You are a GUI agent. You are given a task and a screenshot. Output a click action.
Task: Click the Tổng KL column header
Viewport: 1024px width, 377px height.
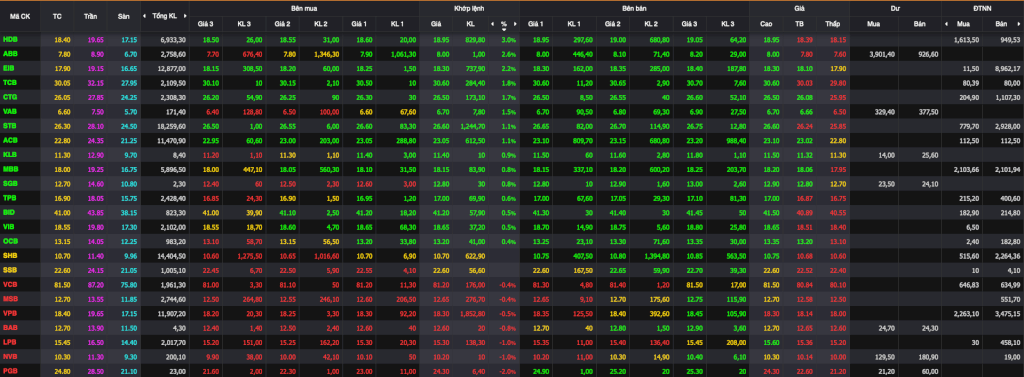(164, 16)
